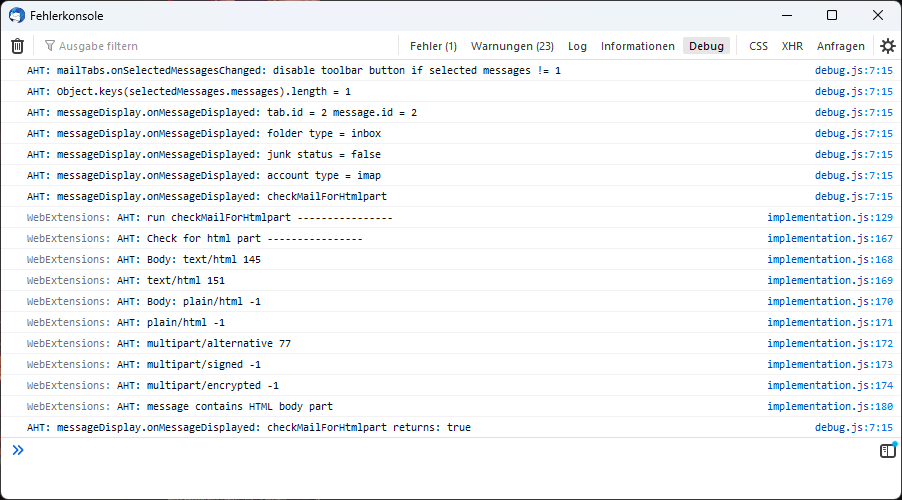
Task: Toggle the XHR filter
Action: pyautogui.click(x=792, y=46)
